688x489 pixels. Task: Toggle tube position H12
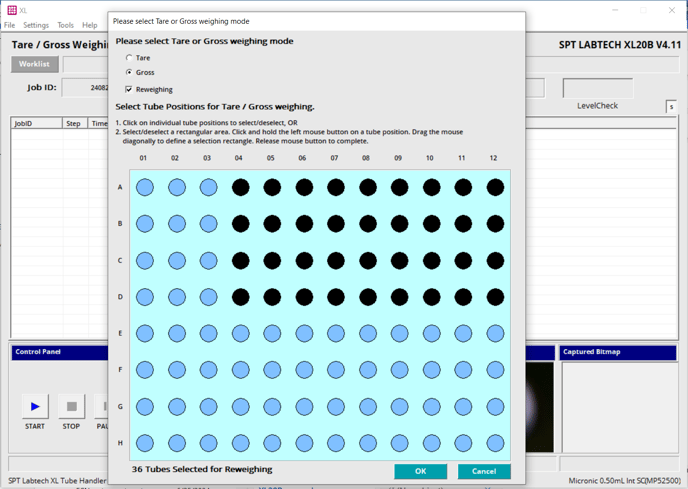coord(495,443)
